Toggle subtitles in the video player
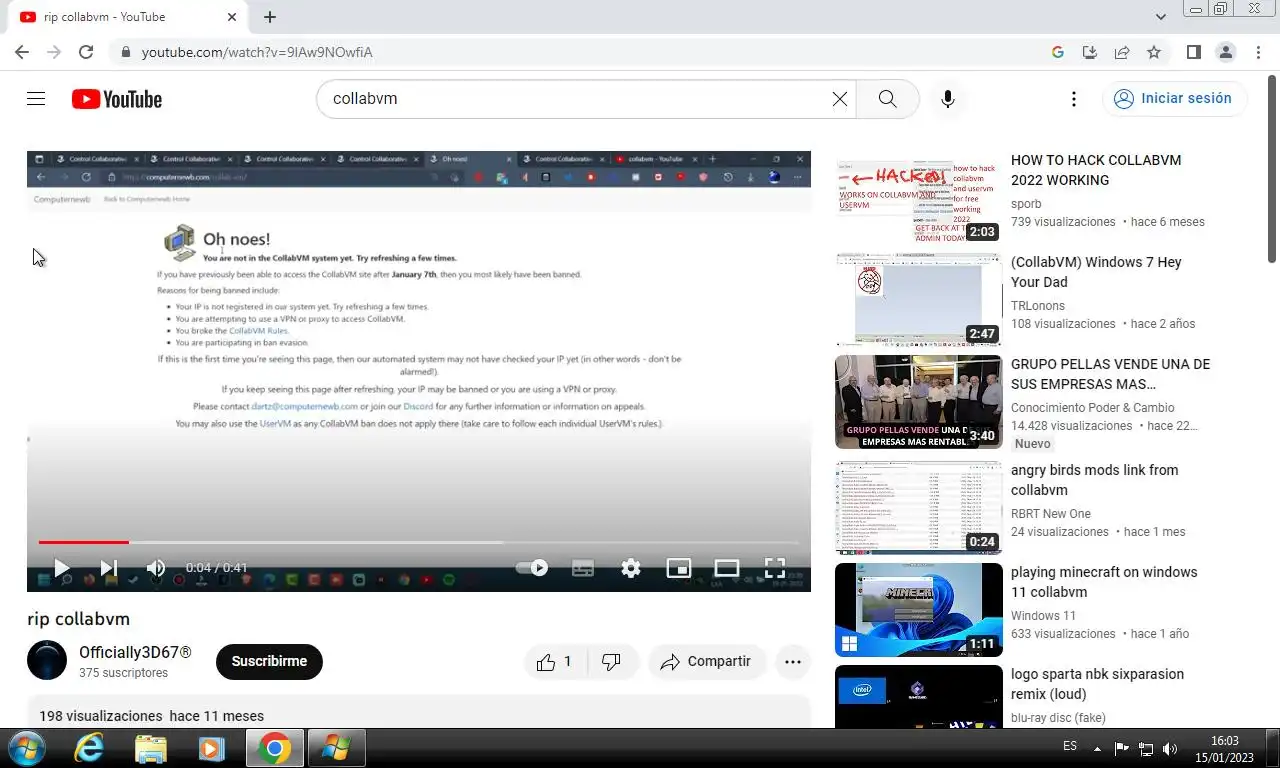The width and height of the screenshot is (1280, 768). click(x=583, y=568)
